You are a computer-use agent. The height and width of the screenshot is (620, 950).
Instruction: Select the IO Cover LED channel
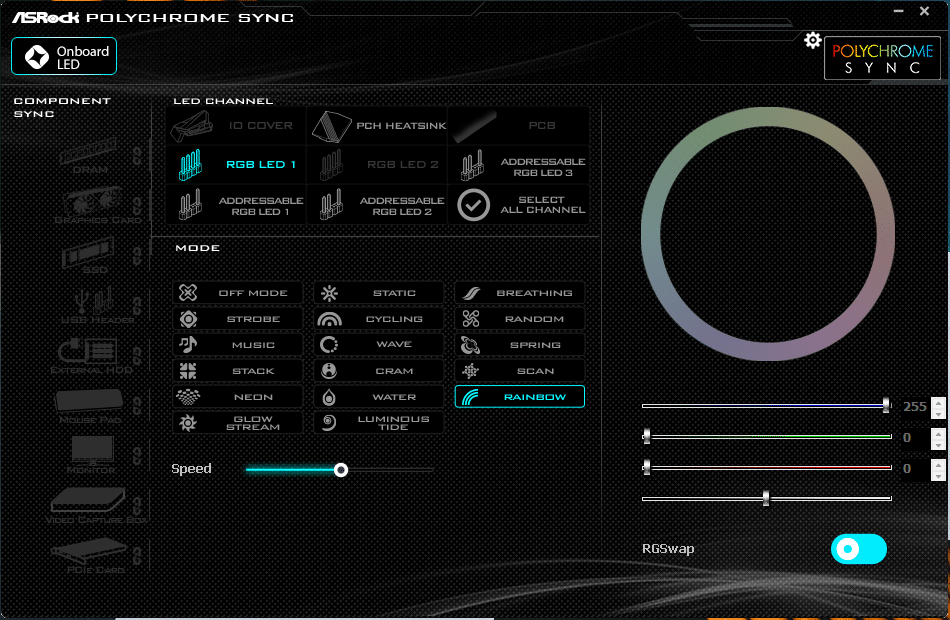(x=236, y=125)
